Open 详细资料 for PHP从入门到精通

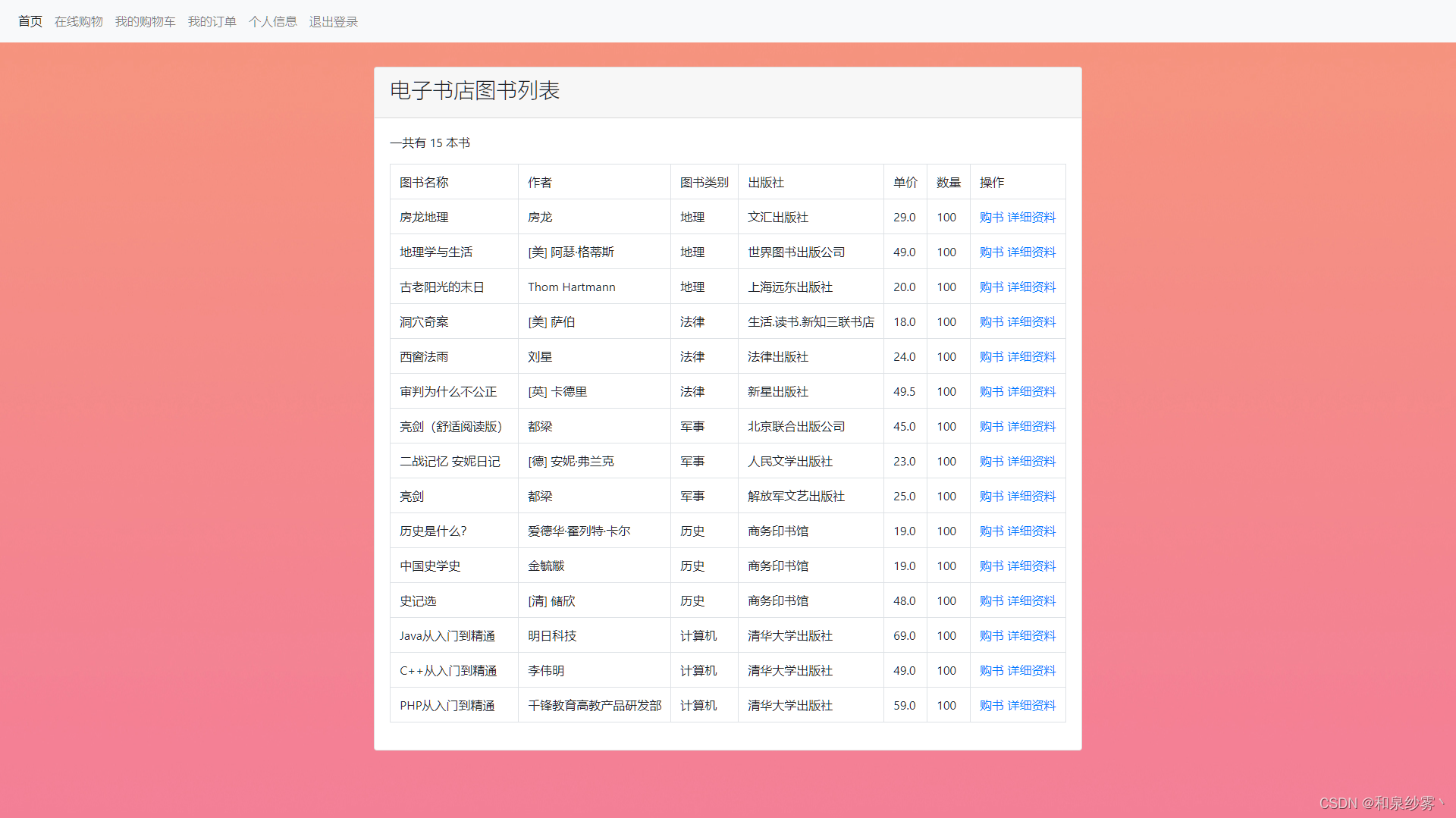coord(1031,705)
